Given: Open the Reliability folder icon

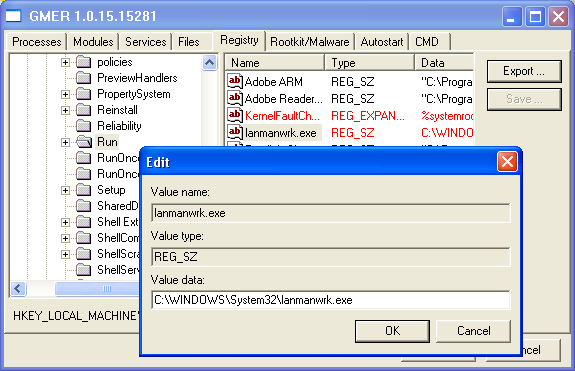Looking at the screenshot, I should (x=84, y=126).
